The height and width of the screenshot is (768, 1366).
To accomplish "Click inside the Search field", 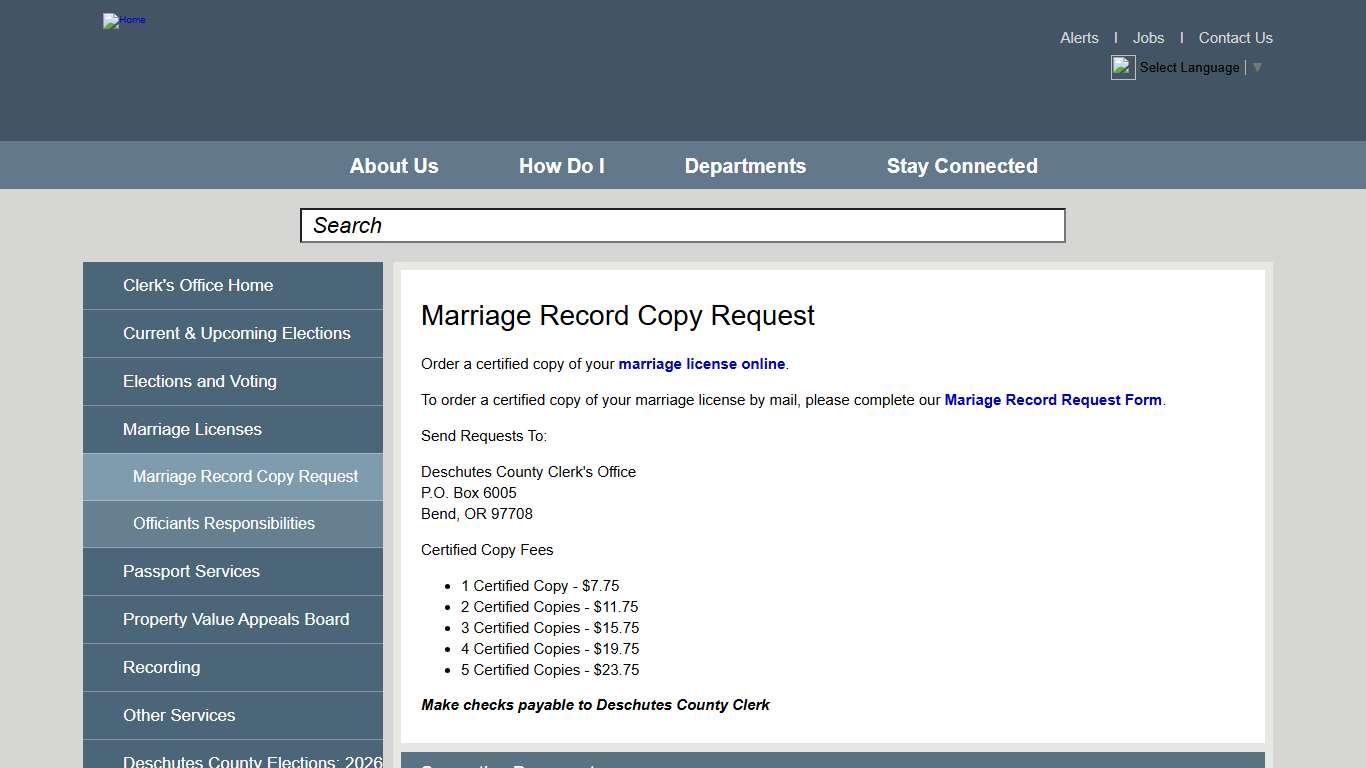I will tap(682, 225).
